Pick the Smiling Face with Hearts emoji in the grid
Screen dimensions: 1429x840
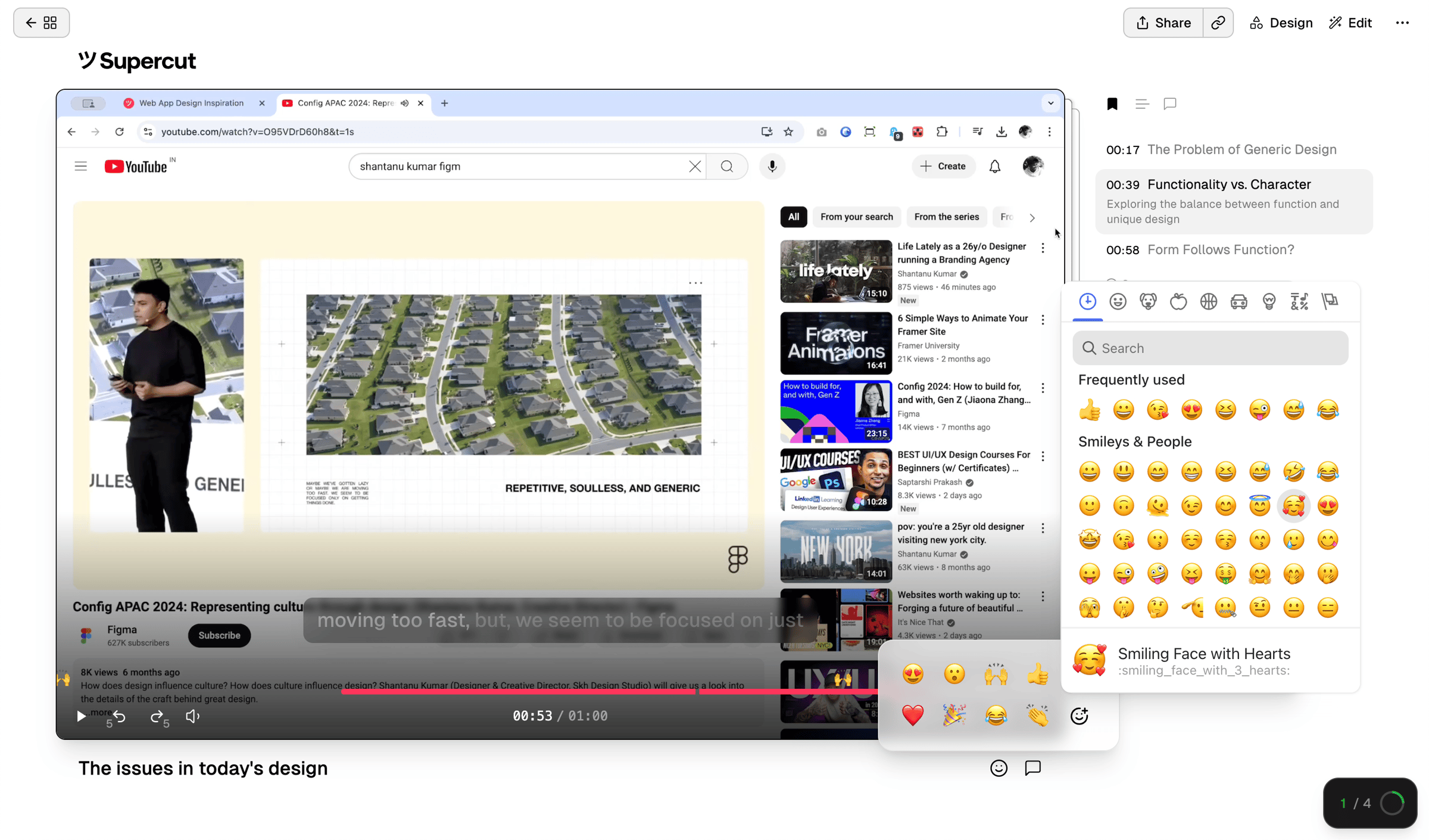click(1294, 506)
